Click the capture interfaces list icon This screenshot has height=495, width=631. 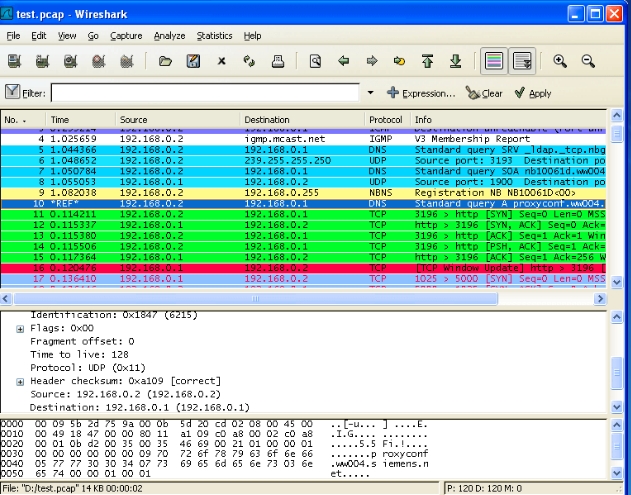14,61
